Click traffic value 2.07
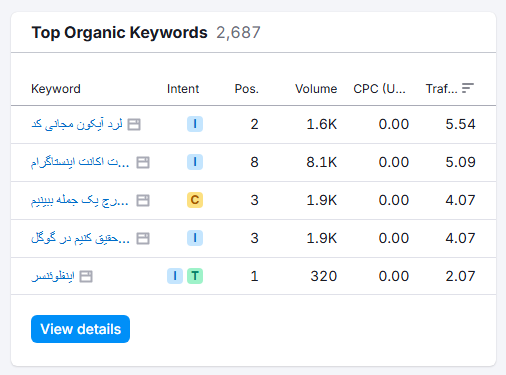Image resolution: width=506 pixels, height=375 pixels. pos(460,276)
